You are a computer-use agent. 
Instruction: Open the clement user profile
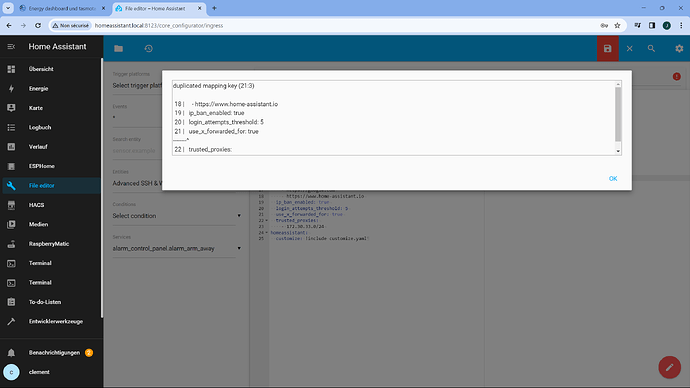tap(51, 372)
